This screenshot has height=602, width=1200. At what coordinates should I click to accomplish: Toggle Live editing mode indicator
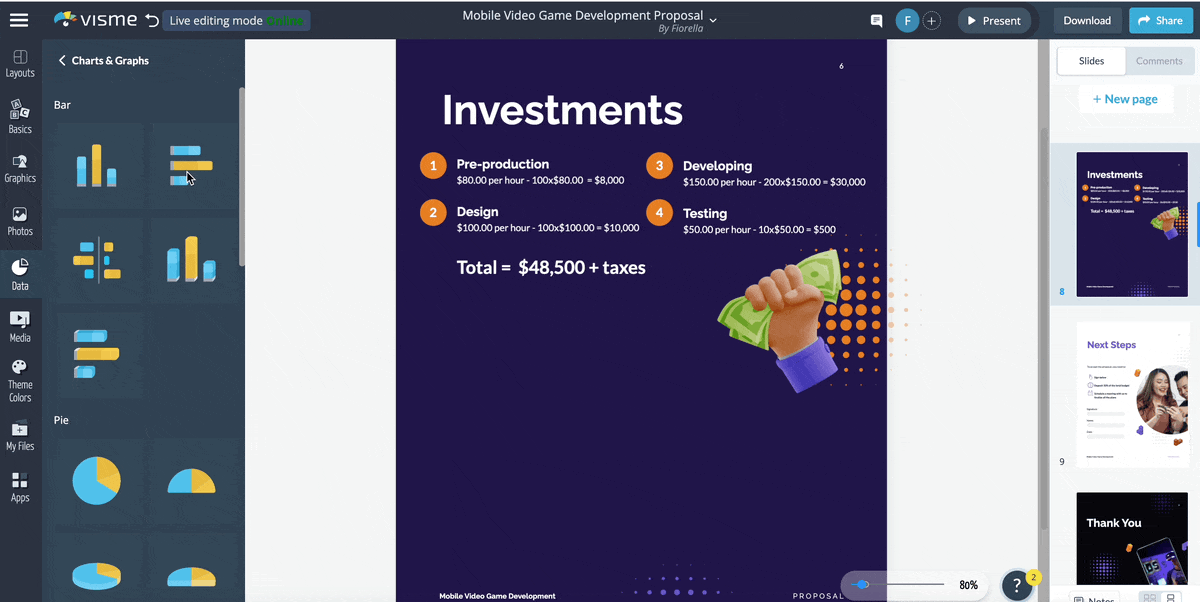click(236, 21)
